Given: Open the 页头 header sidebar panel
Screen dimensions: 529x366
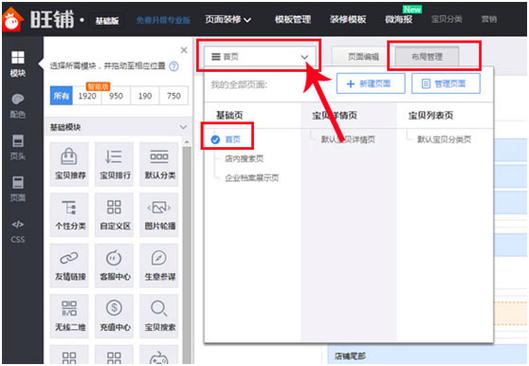Looking at the screenshot, I should 18,147.
